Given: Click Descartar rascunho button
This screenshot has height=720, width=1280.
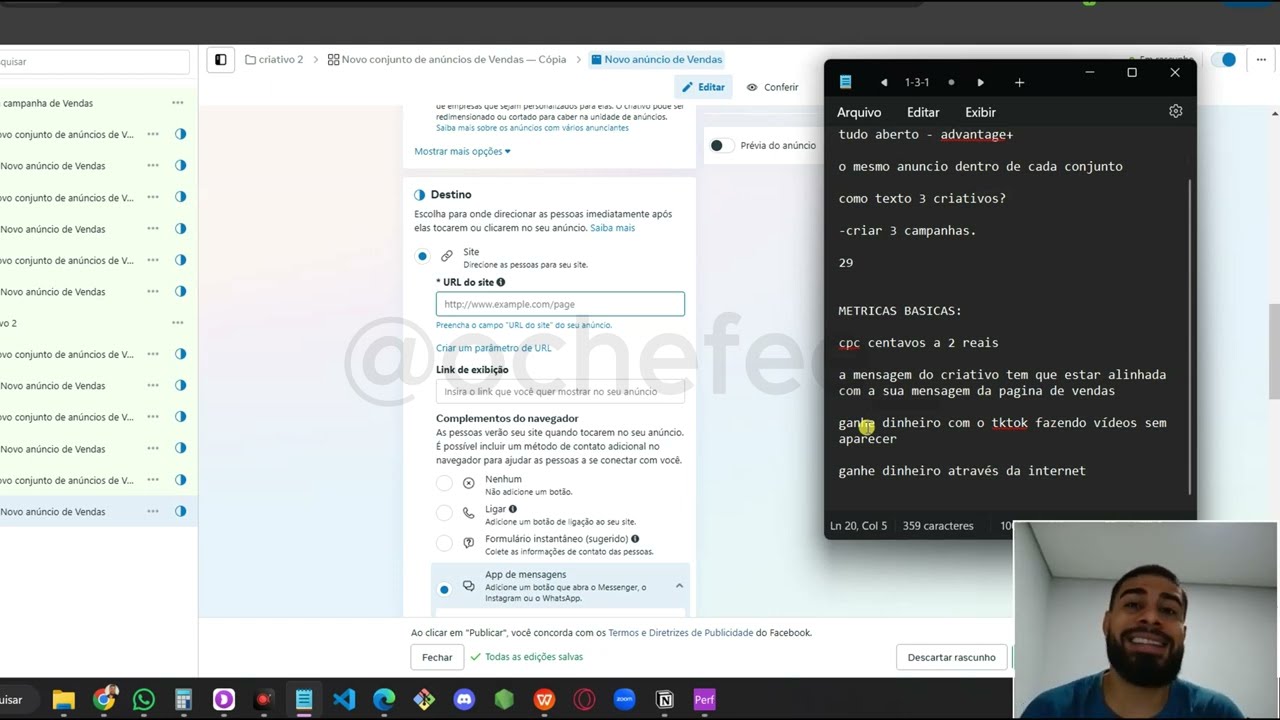Looking at the screenshot, I should click(x=951, y=657).
